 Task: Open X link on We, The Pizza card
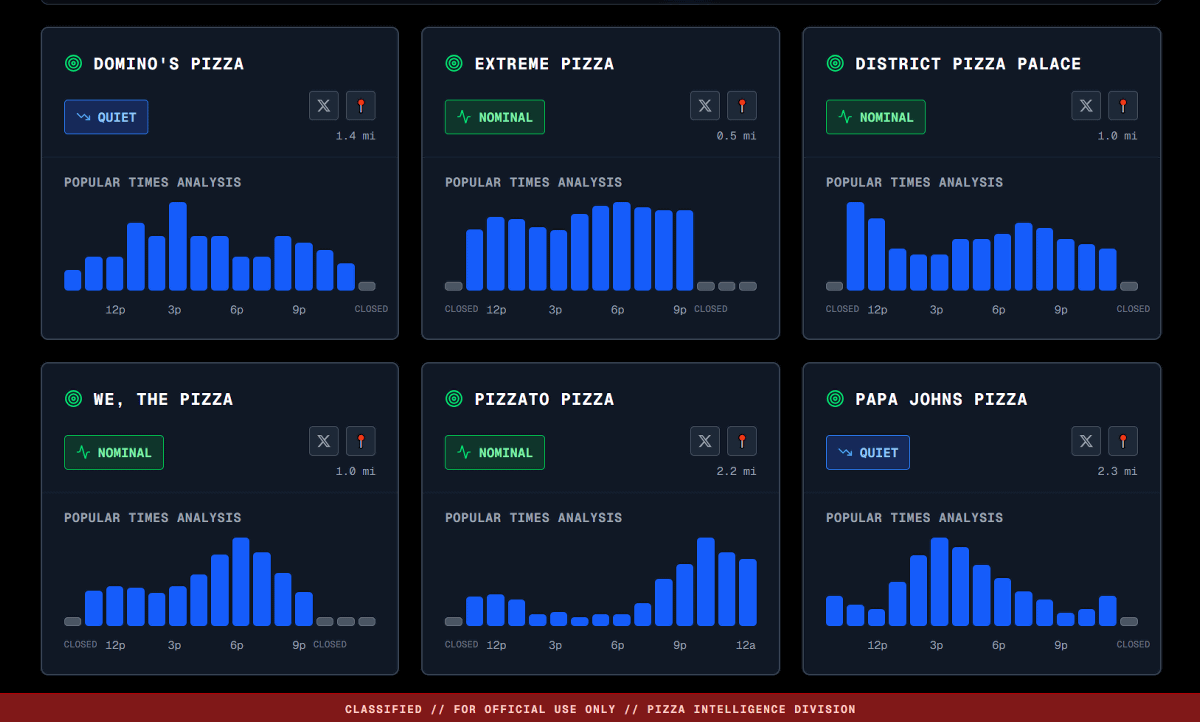pyautogui.click(x=324, y=441)
